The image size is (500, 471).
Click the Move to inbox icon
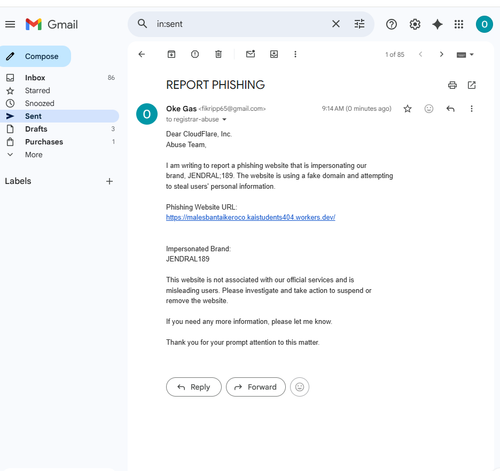274,54
